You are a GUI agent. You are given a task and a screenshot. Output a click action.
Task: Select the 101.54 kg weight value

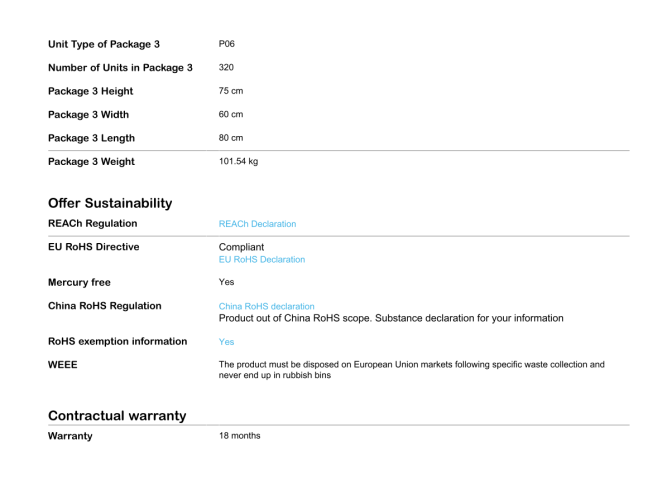[238, 161]
